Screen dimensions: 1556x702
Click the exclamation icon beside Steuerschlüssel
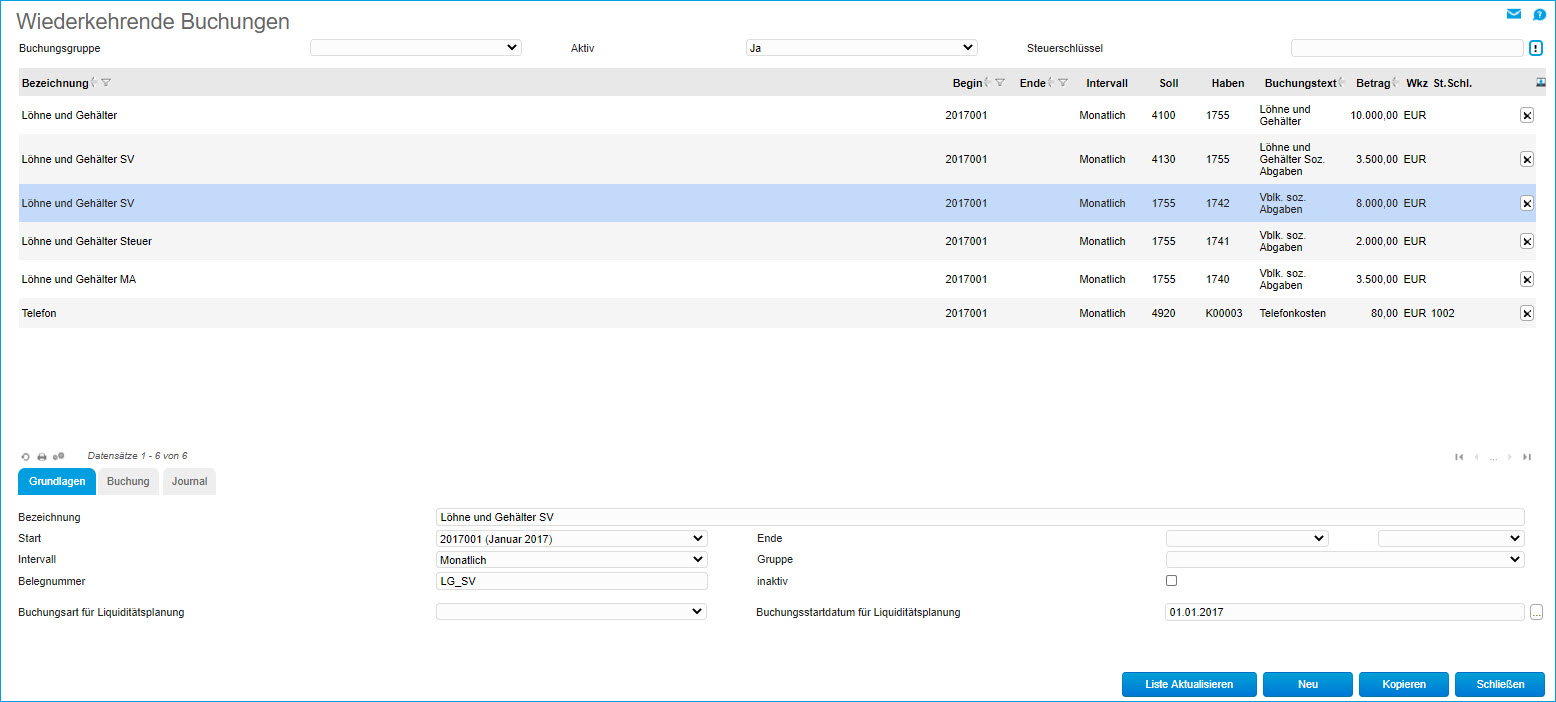(1536, 48)
